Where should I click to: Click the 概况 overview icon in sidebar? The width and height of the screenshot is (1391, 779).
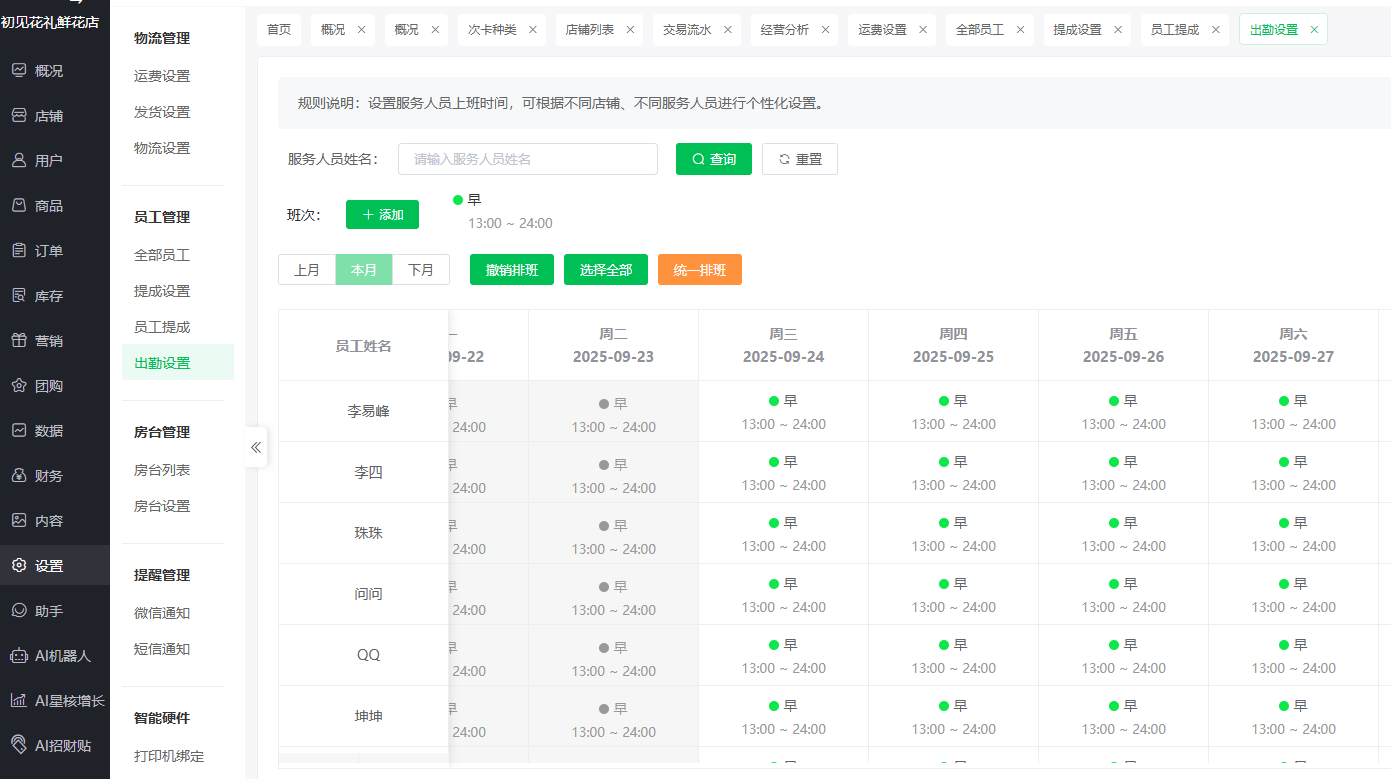[x=19, y=70]
